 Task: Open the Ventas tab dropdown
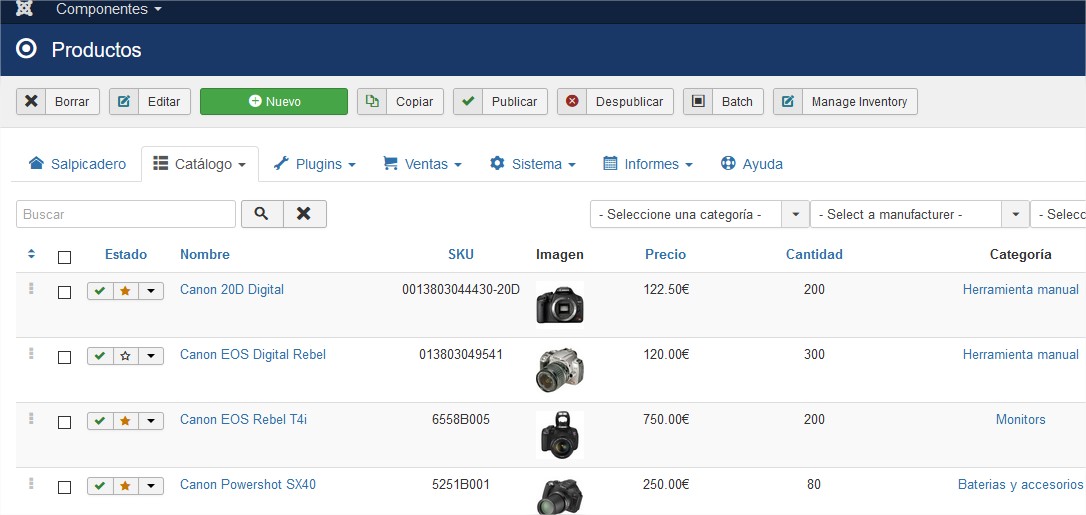point(422,164)
